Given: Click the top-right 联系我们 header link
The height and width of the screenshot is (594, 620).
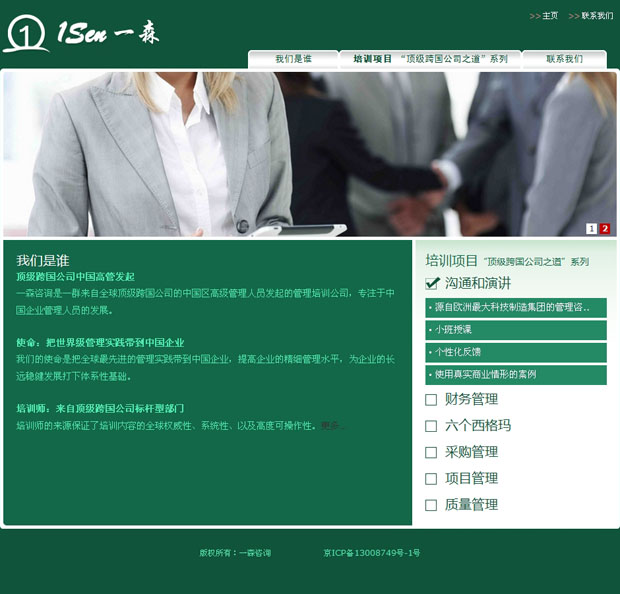Looking at the screenshot, I should click(597, 16).
